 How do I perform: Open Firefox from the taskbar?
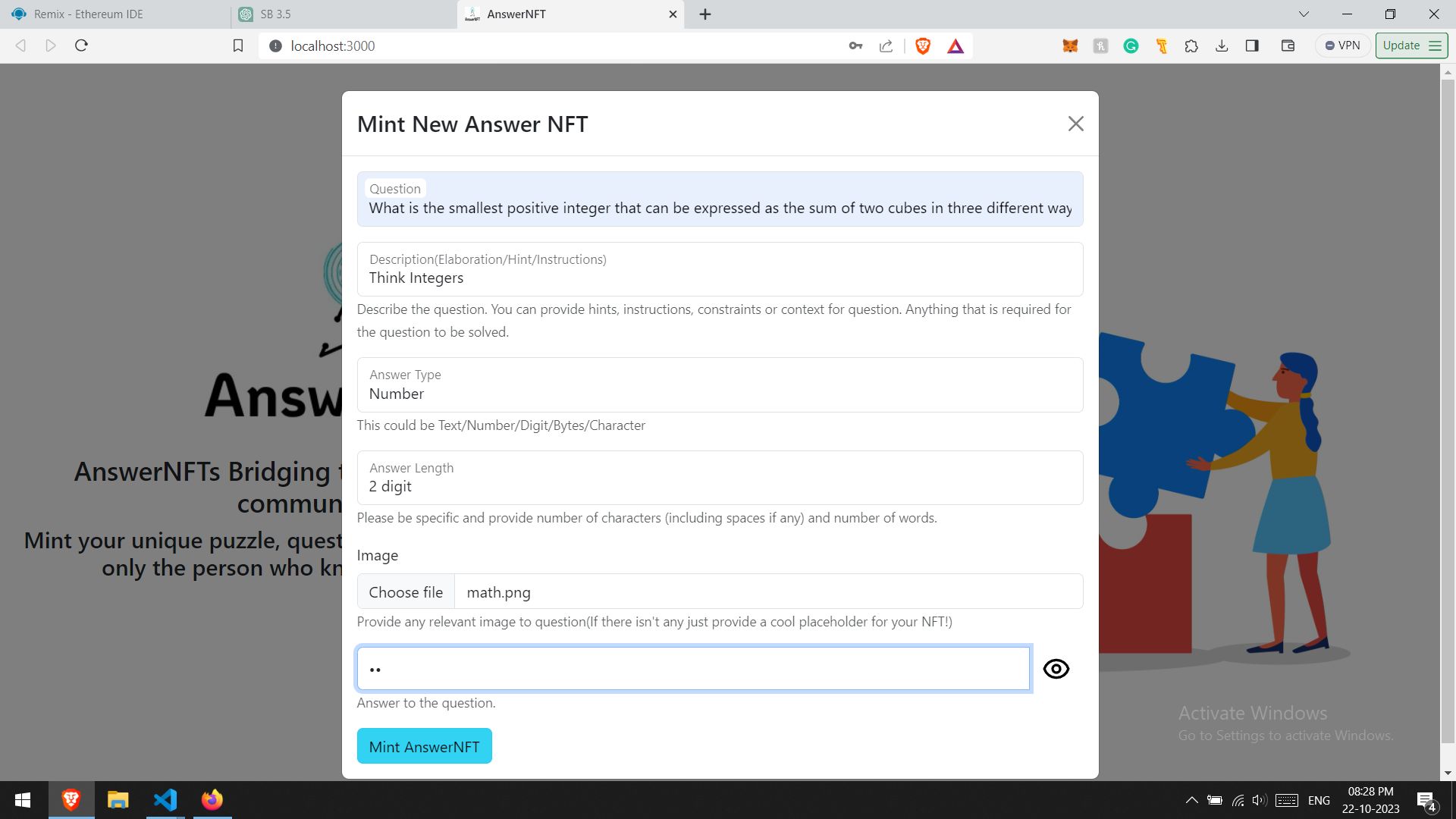point(212,800)
